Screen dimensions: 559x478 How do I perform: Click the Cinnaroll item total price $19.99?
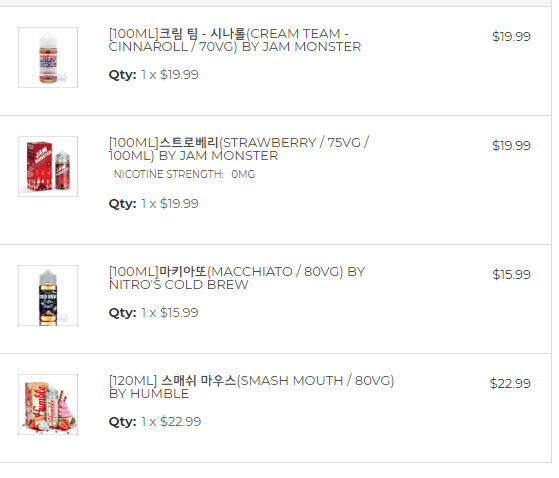pyautogui.click(x=511, y=36)
